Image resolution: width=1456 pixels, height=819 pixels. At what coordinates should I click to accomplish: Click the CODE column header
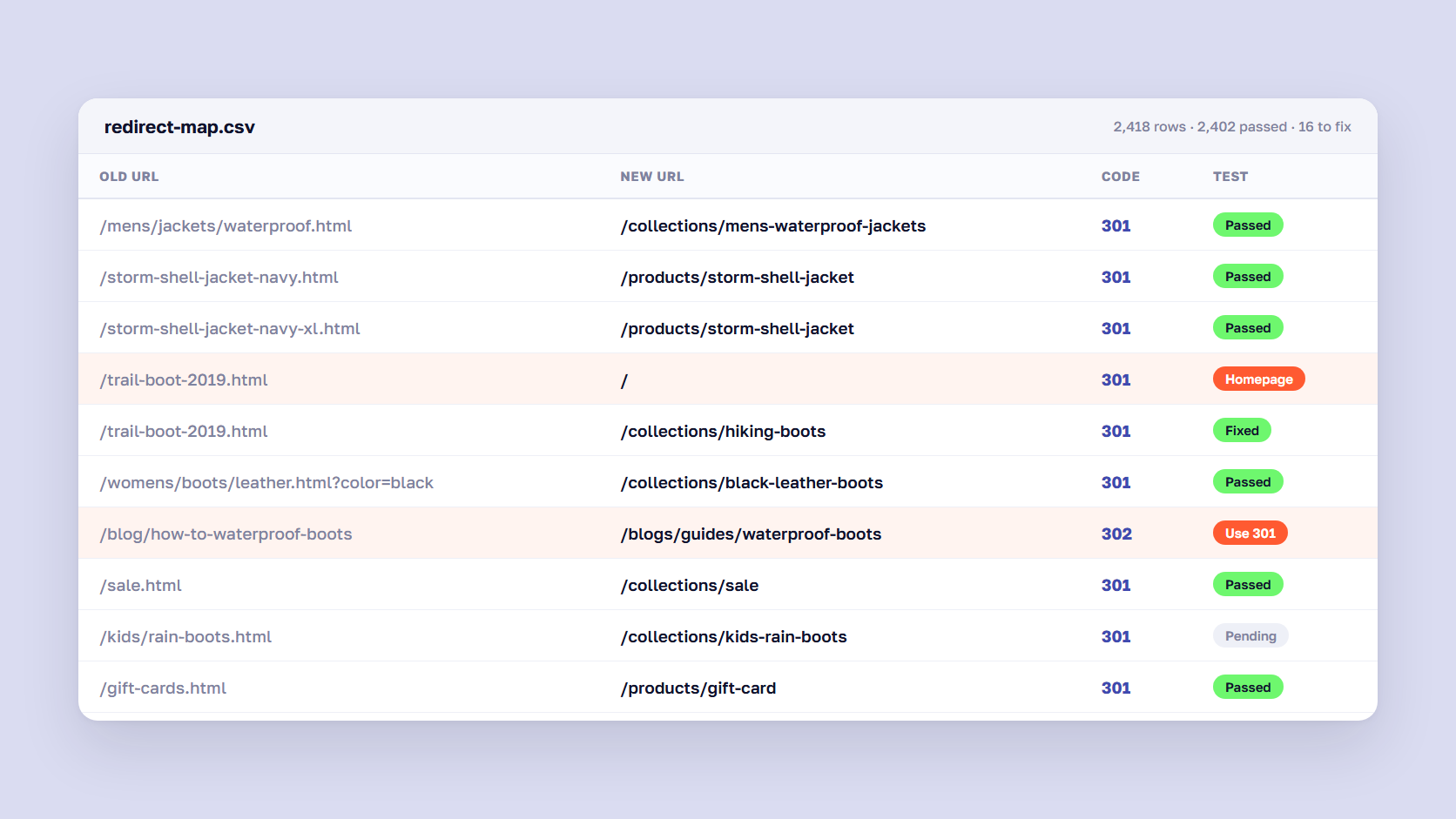point(1121,177)
